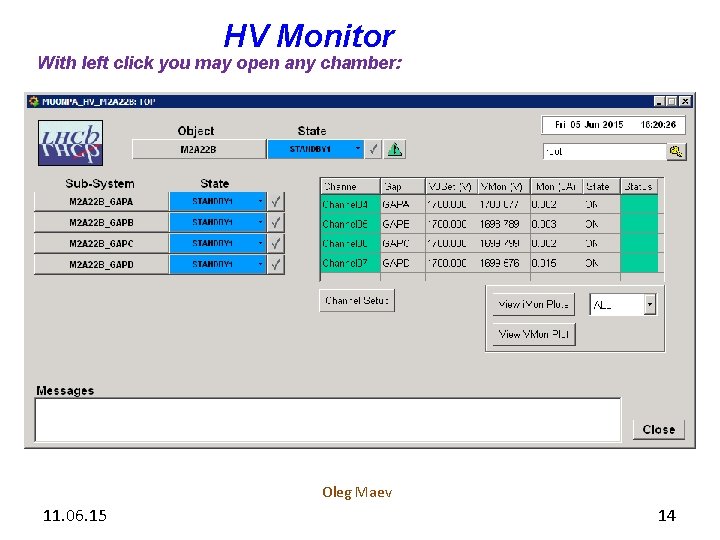Click the warning triangle icon beside State
This screenshot has height=540, width=720.
(394, 149)
